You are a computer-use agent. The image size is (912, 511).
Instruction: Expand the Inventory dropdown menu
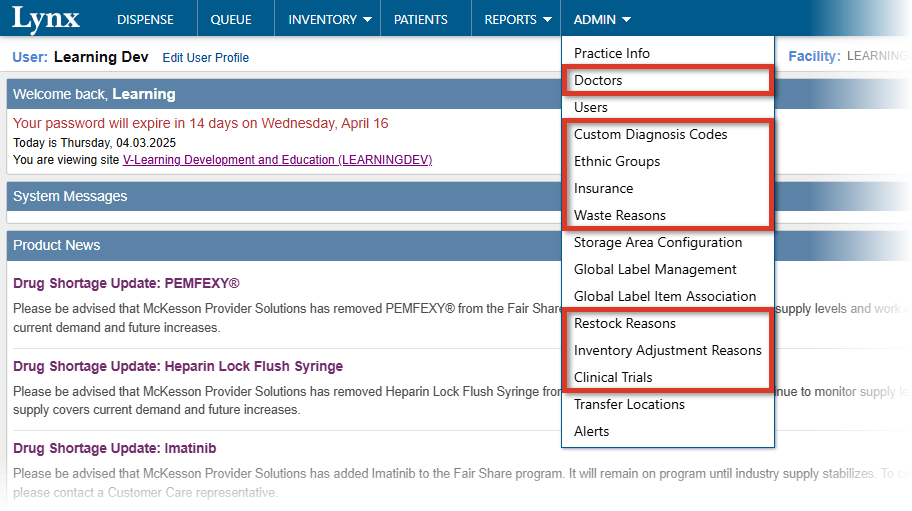tap(329, 20)
